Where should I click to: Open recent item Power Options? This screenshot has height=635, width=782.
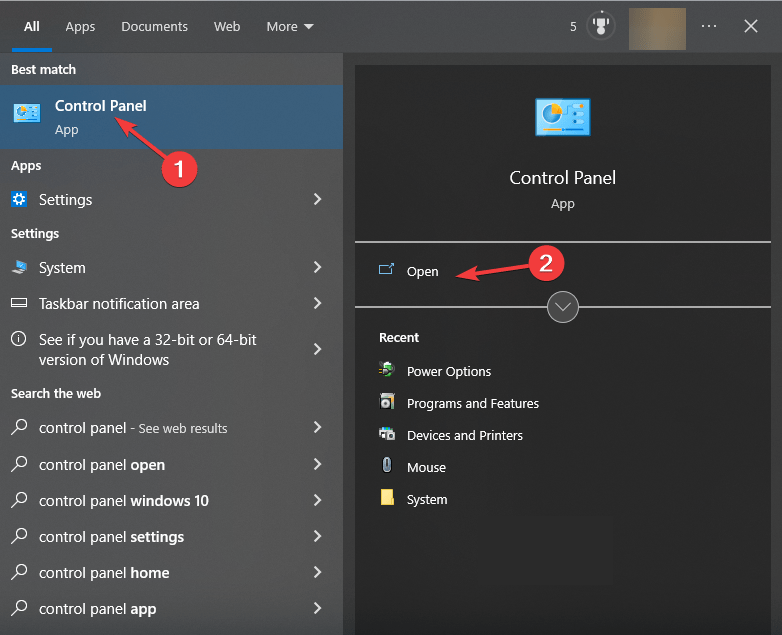click(448, 371)
